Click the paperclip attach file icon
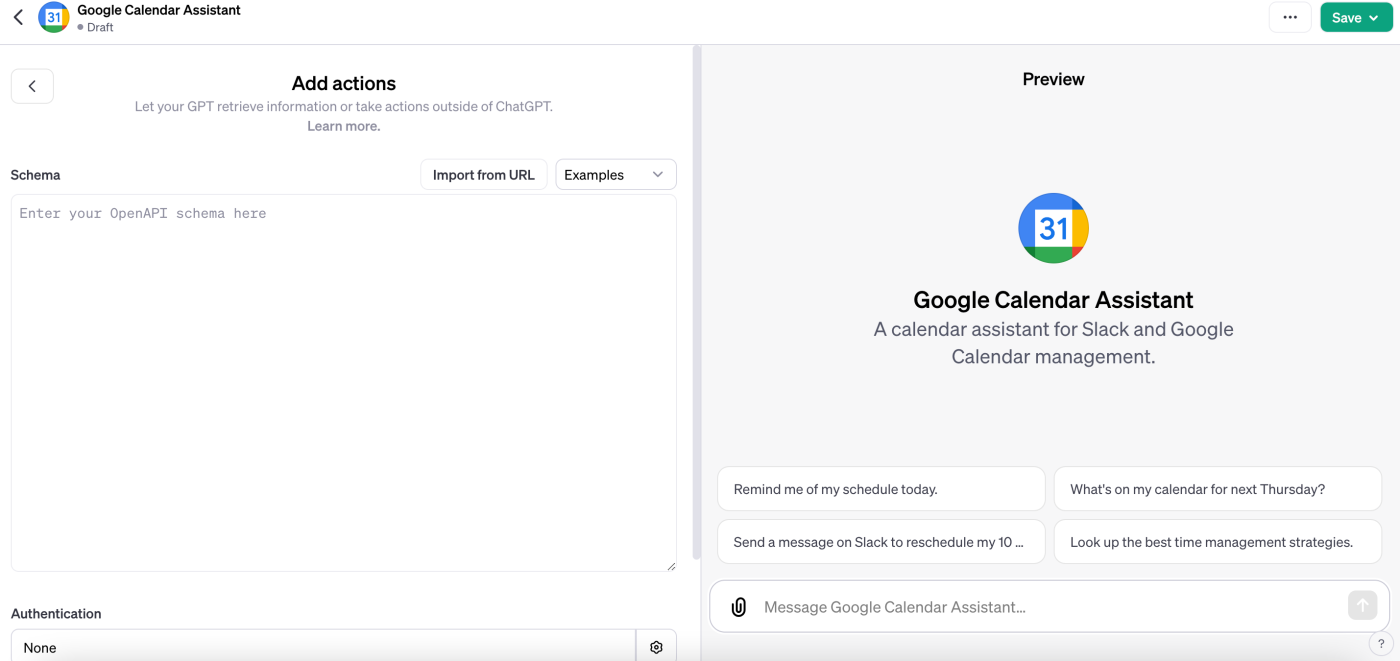 (x=739, y=607)
